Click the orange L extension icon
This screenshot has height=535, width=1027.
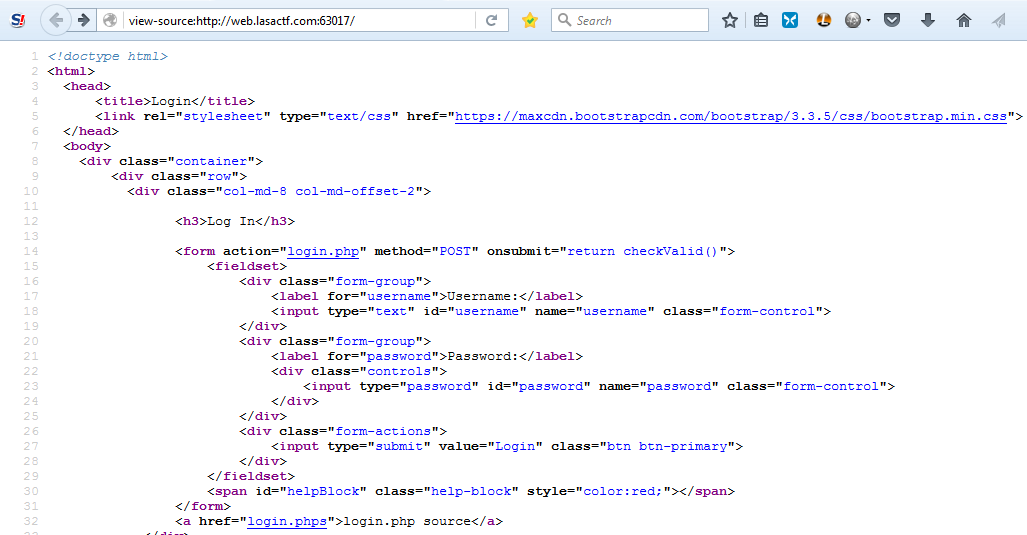tap(823, 20)
